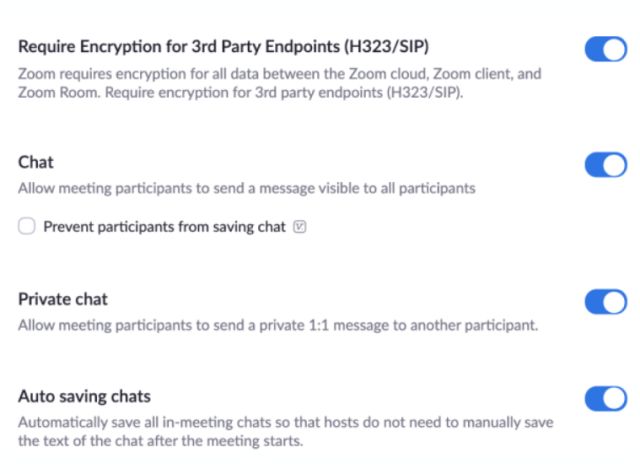This screenshot has height=474, width=640.
Task: Disable the Chat toggle switch
Action: pyautogui.click(x=605, y=164)
